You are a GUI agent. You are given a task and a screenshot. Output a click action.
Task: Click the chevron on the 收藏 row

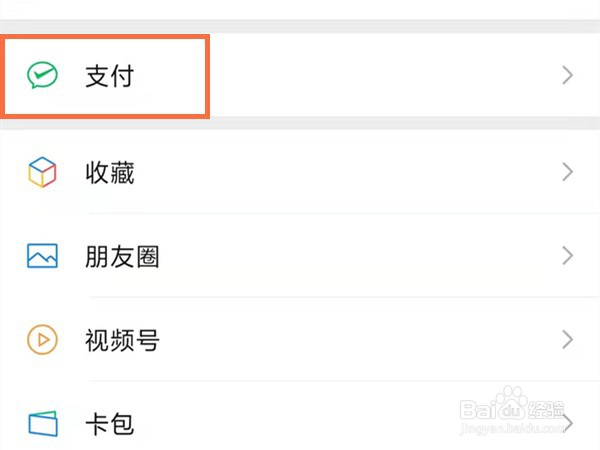coord(567,173)
